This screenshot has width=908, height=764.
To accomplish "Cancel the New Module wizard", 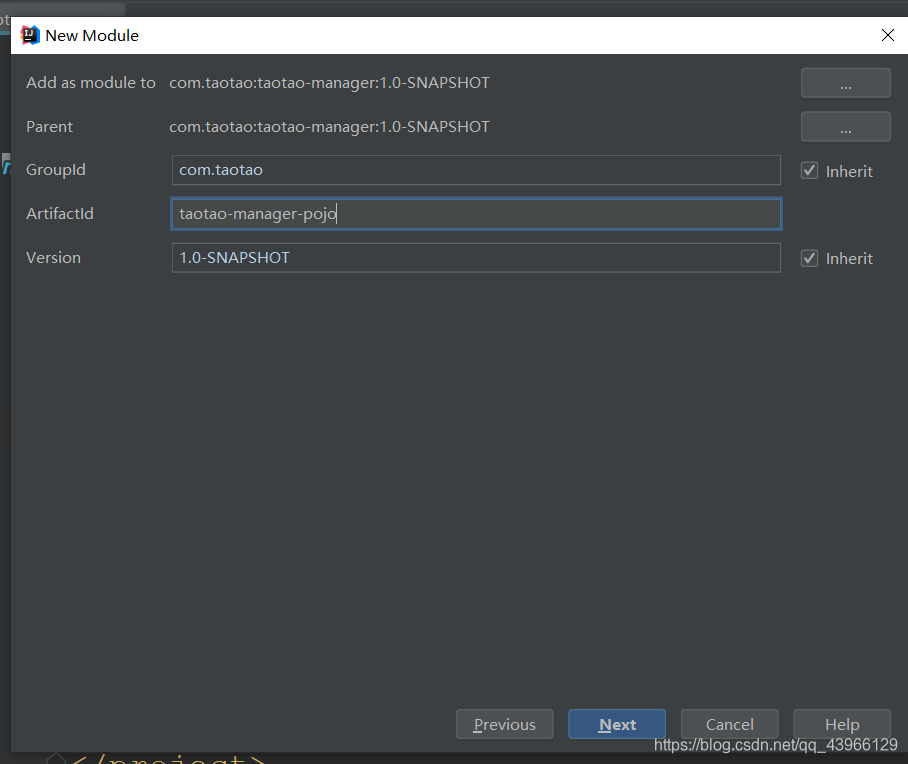I will coord(730,724).
